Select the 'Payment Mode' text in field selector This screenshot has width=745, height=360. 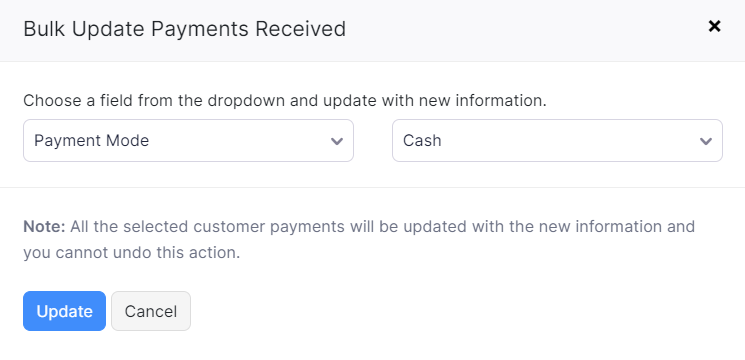coord(91,141)
